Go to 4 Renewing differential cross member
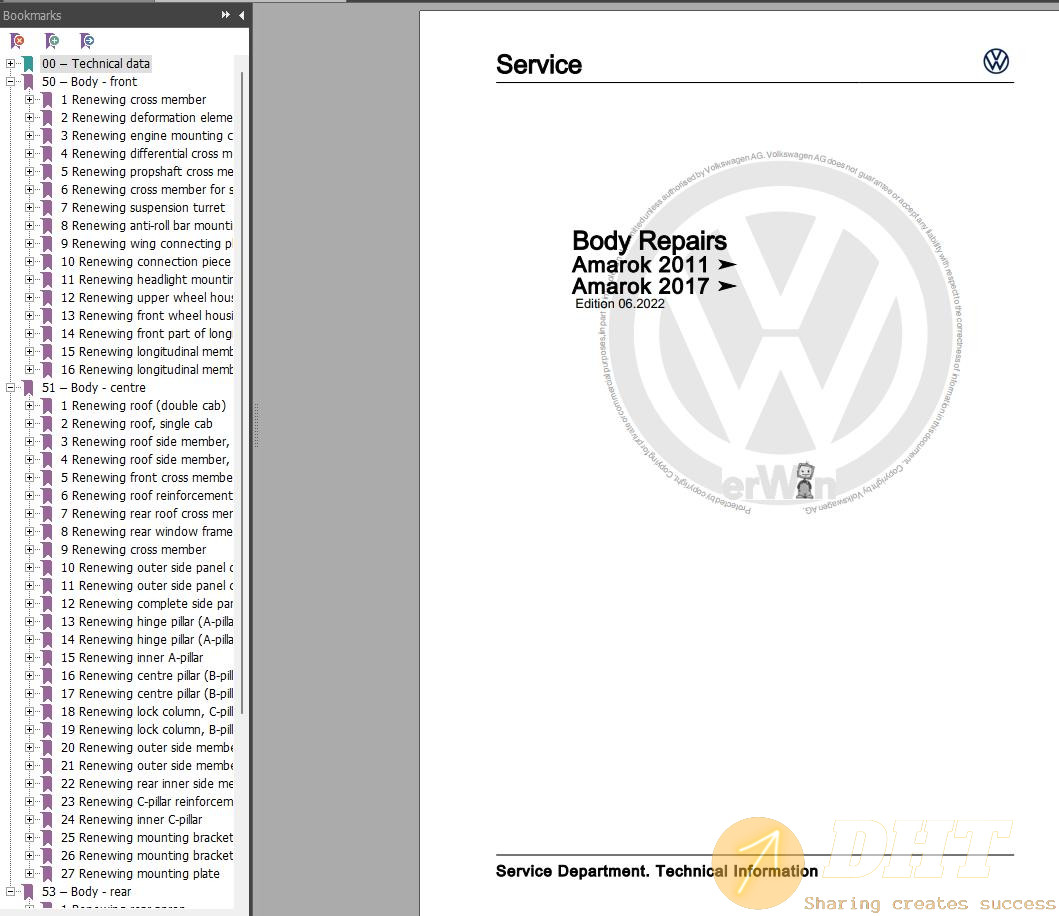Screen dimensions: 1059x916 (x=147, y=154)
